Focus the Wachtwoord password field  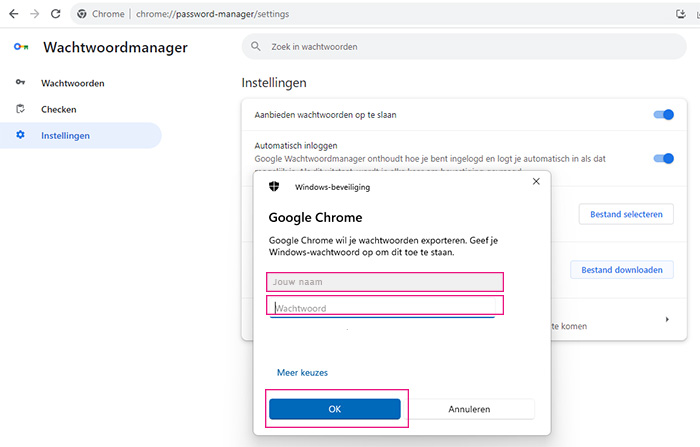385,306
